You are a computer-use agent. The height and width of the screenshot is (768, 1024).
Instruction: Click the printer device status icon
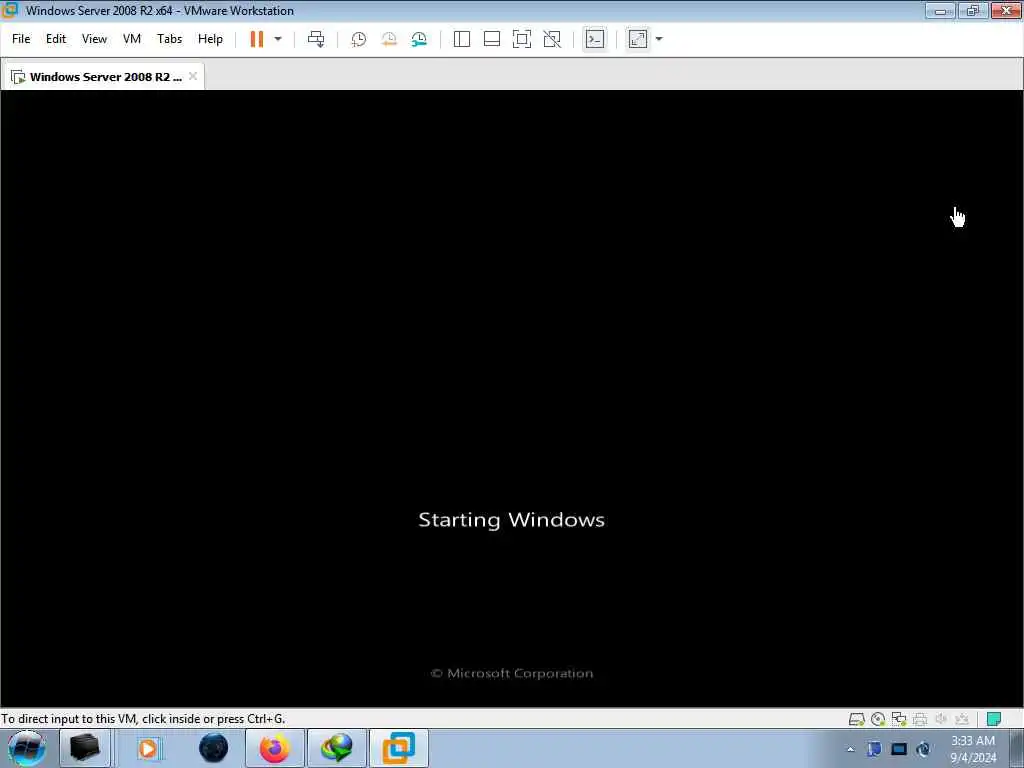point(920,719)
